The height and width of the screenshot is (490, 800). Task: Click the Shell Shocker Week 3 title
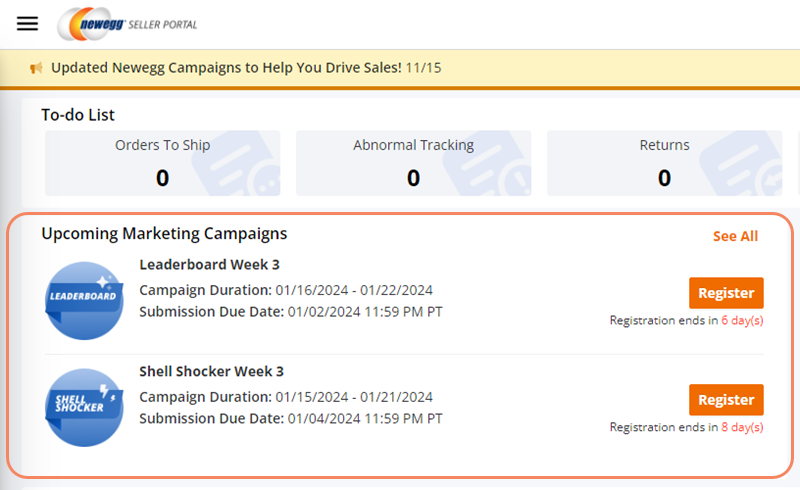pyautogui.click(x=211, y=371)
